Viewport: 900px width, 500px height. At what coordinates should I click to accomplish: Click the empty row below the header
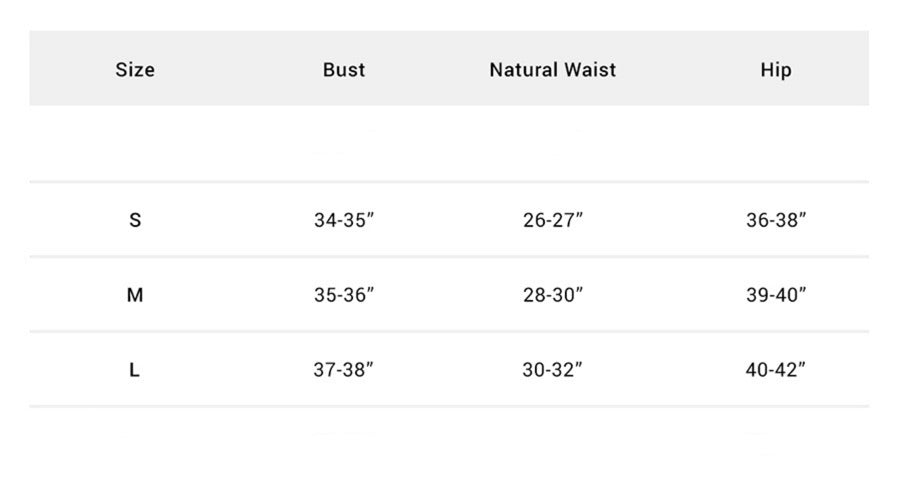449,144
